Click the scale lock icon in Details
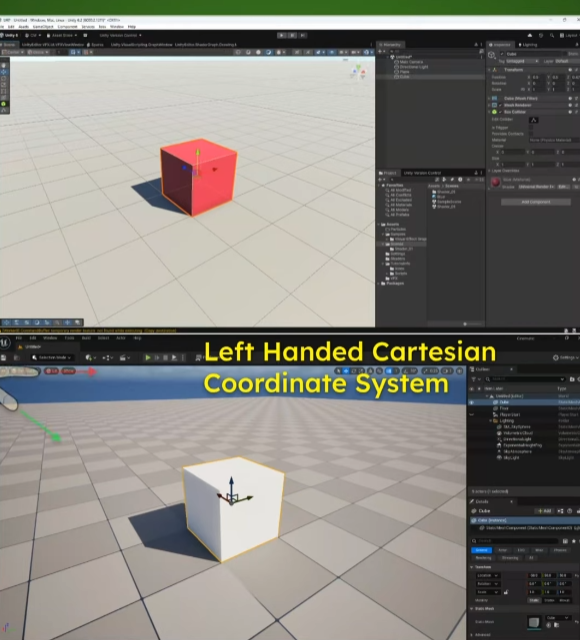Viewport: 580px width, 640px height. click(x=506, y=592)
